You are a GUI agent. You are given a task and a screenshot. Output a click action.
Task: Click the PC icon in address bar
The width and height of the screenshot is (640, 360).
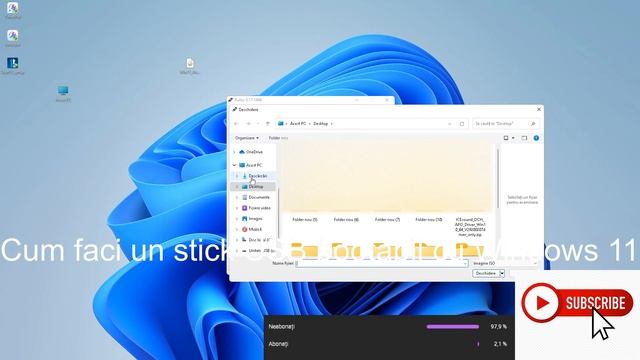(x=280, y=124)
